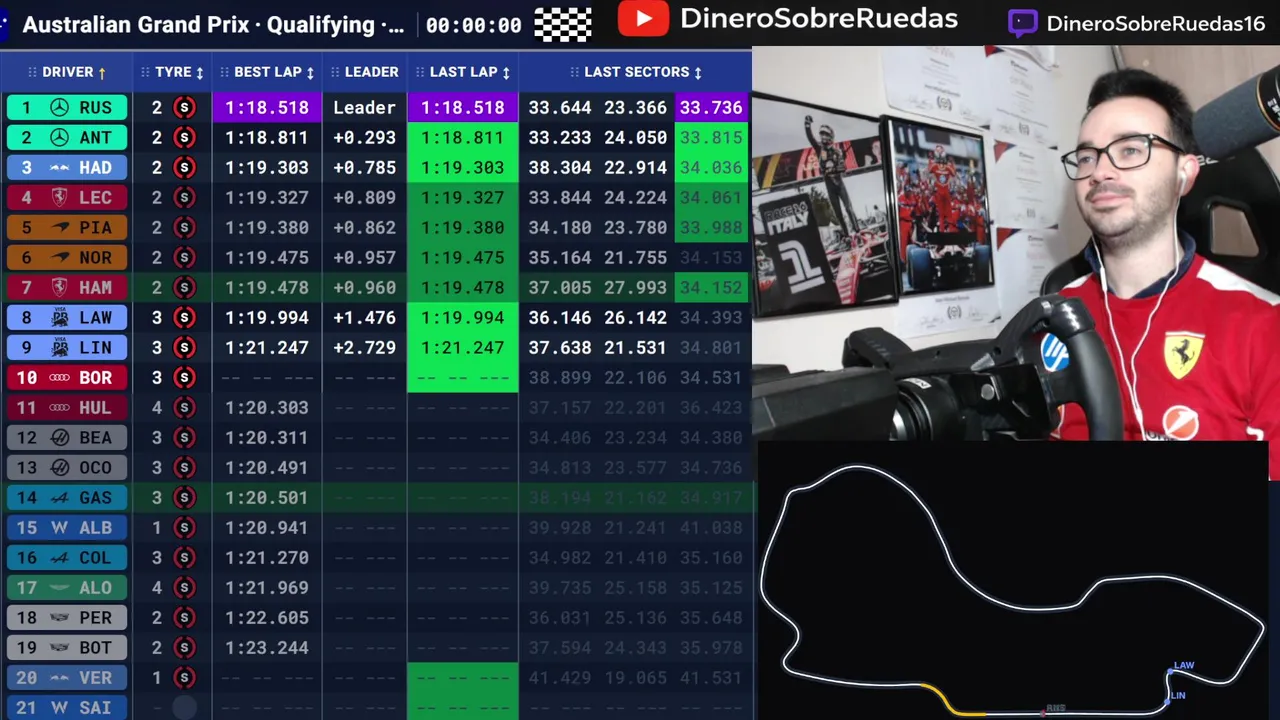Select the purple RUS last lap 1:18.518 cell
This screenshot has height=720, width=1280.
pos(463,107)
